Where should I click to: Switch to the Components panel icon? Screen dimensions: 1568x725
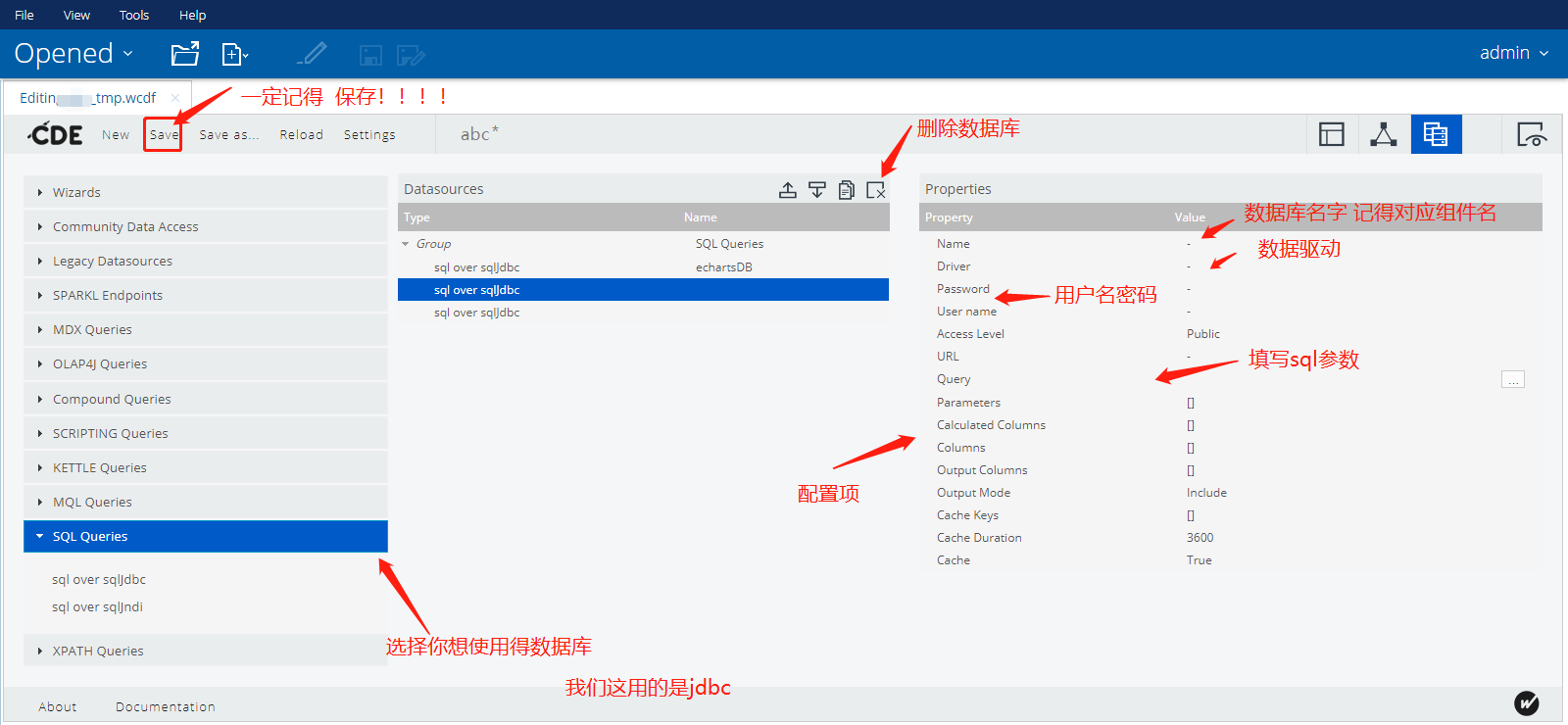click(1384, 134)
